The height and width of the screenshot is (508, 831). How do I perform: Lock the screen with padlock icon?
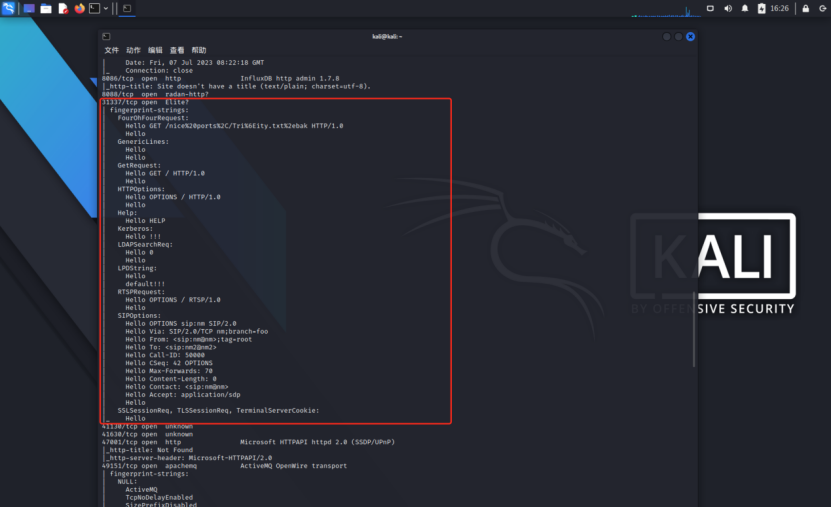pos(806,8)
